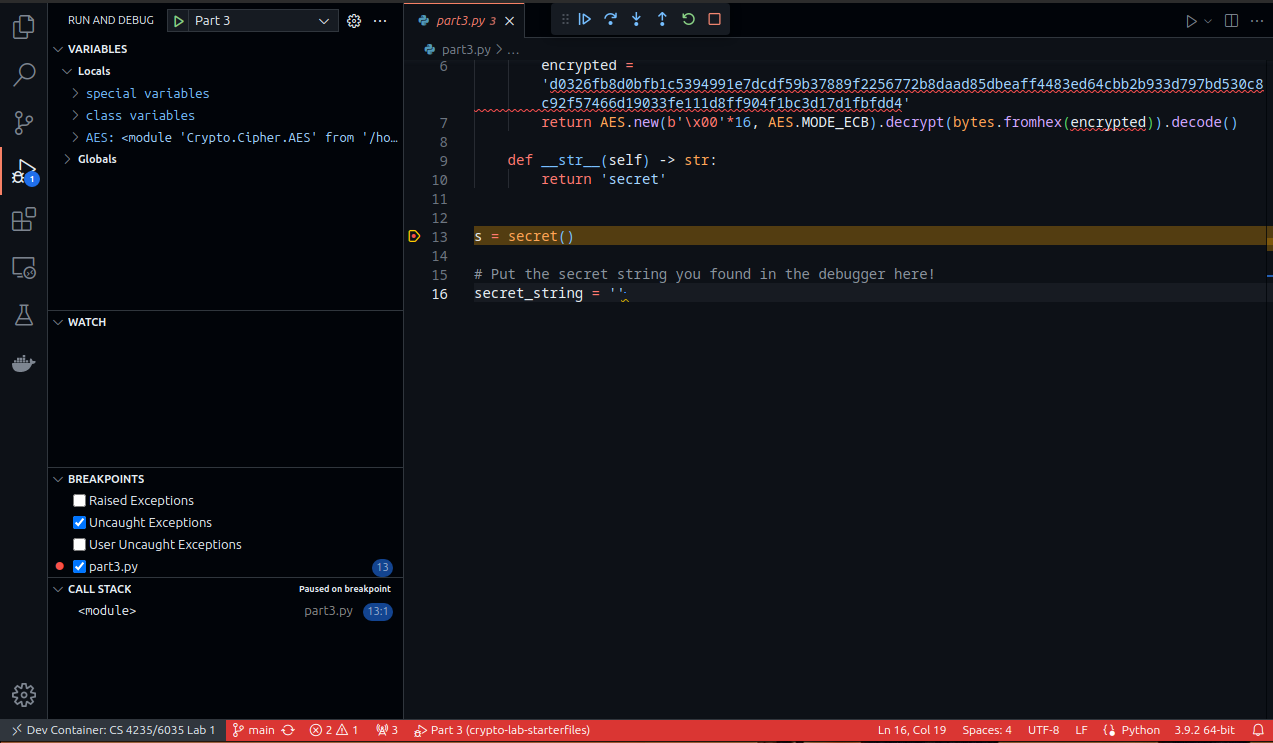Image resolution: width=1273 pixels, height=743 pixels.
Task: Click Ln 16, Col 19 position
Action: click(912, 730)
